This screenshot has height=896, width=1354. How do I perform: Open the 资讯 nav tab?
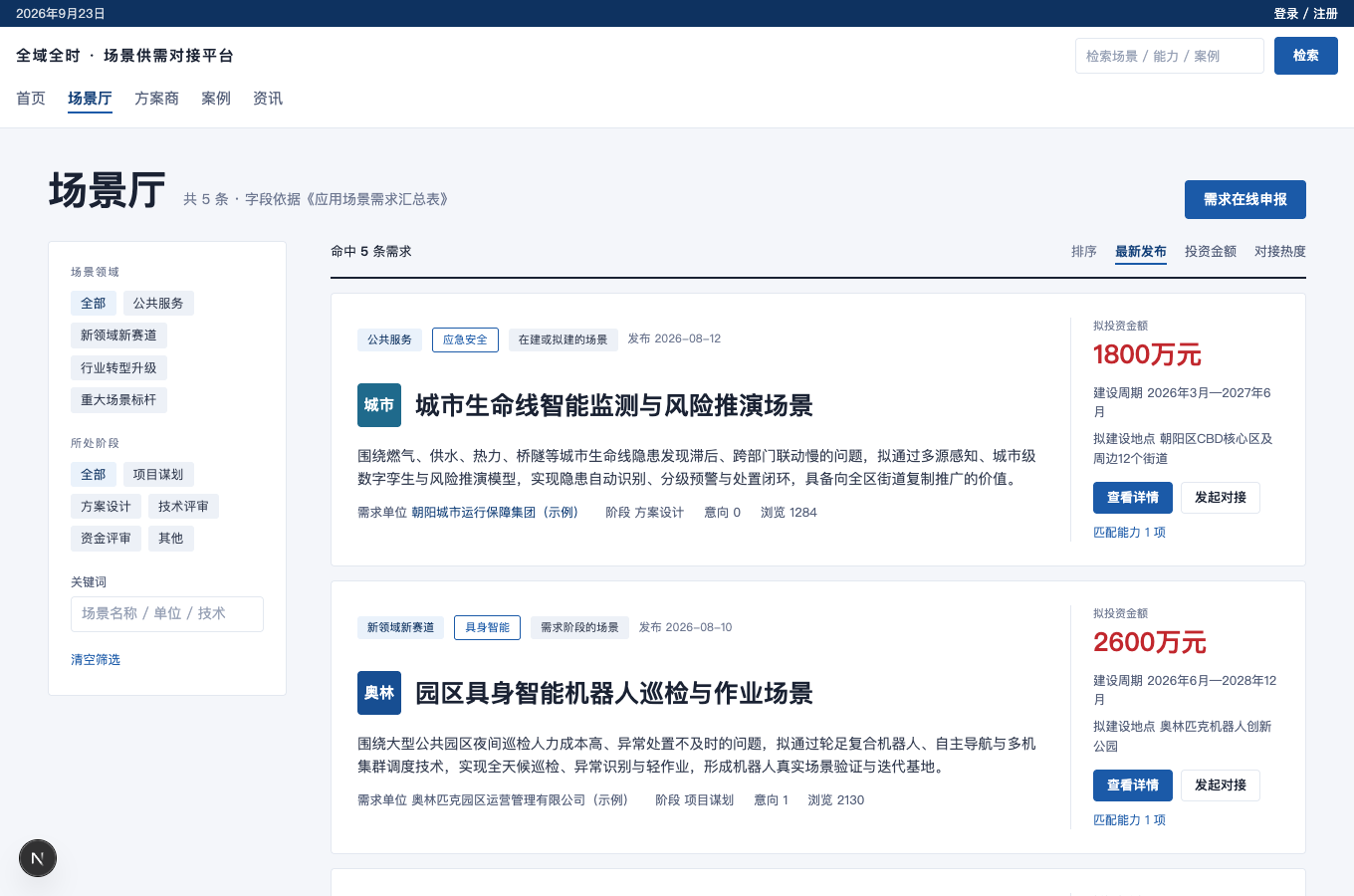268,99
